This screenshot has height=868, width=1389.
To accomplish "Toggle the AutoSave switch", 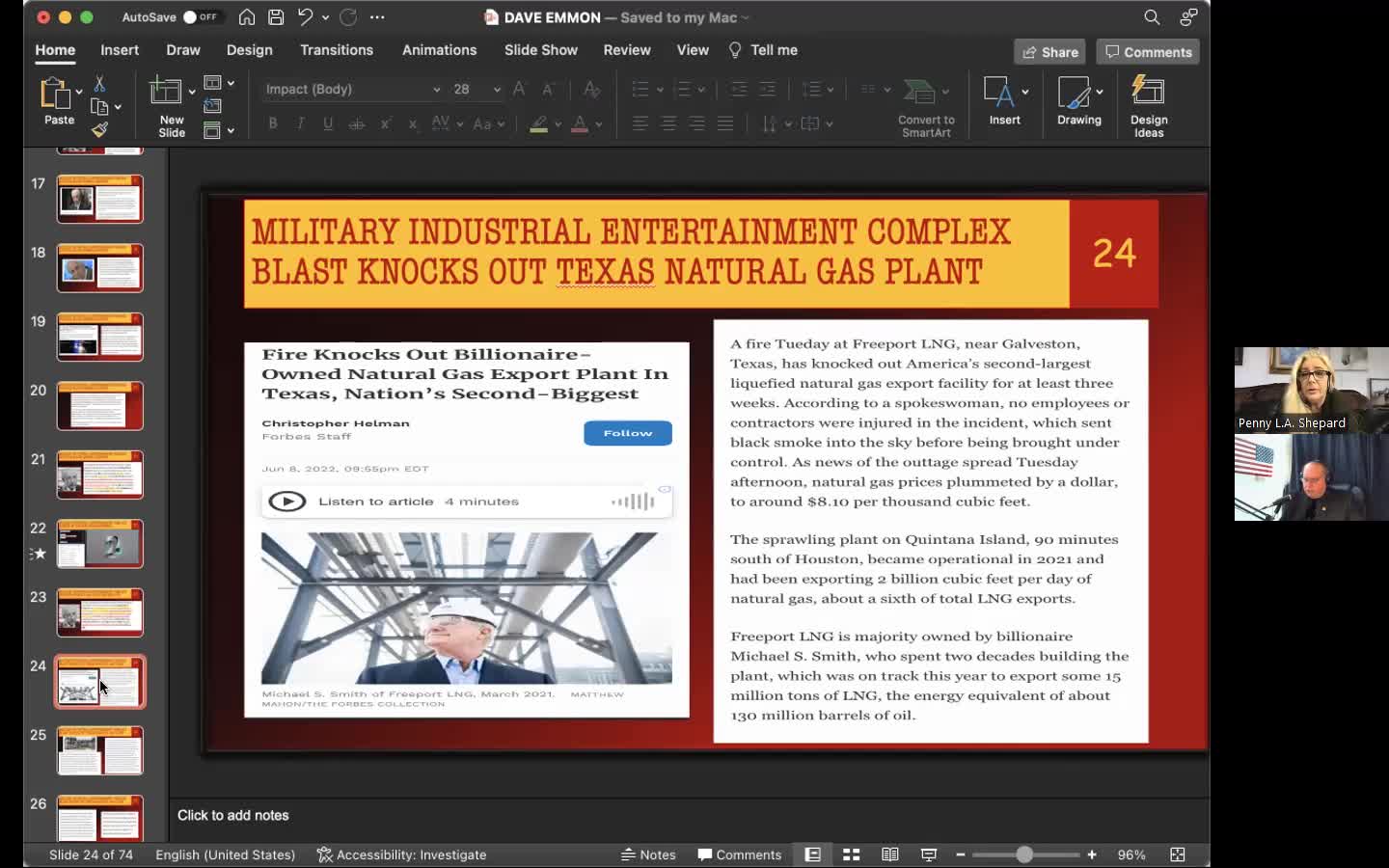I will pos(202,17).
